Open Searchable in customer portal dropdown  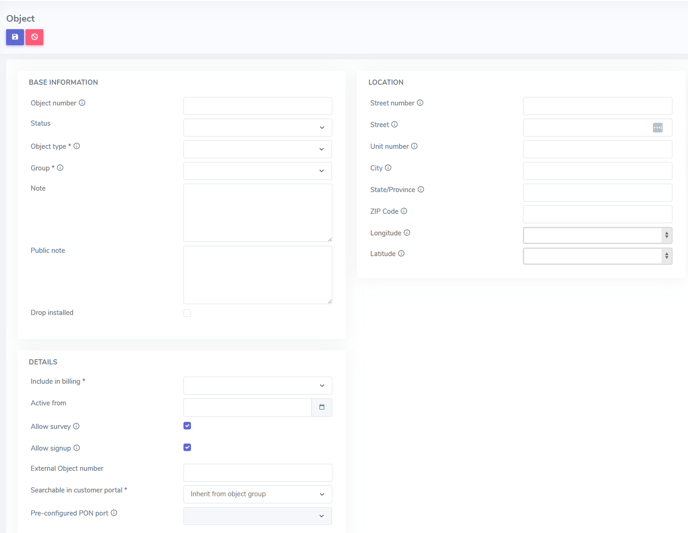[x=257, y=494]
